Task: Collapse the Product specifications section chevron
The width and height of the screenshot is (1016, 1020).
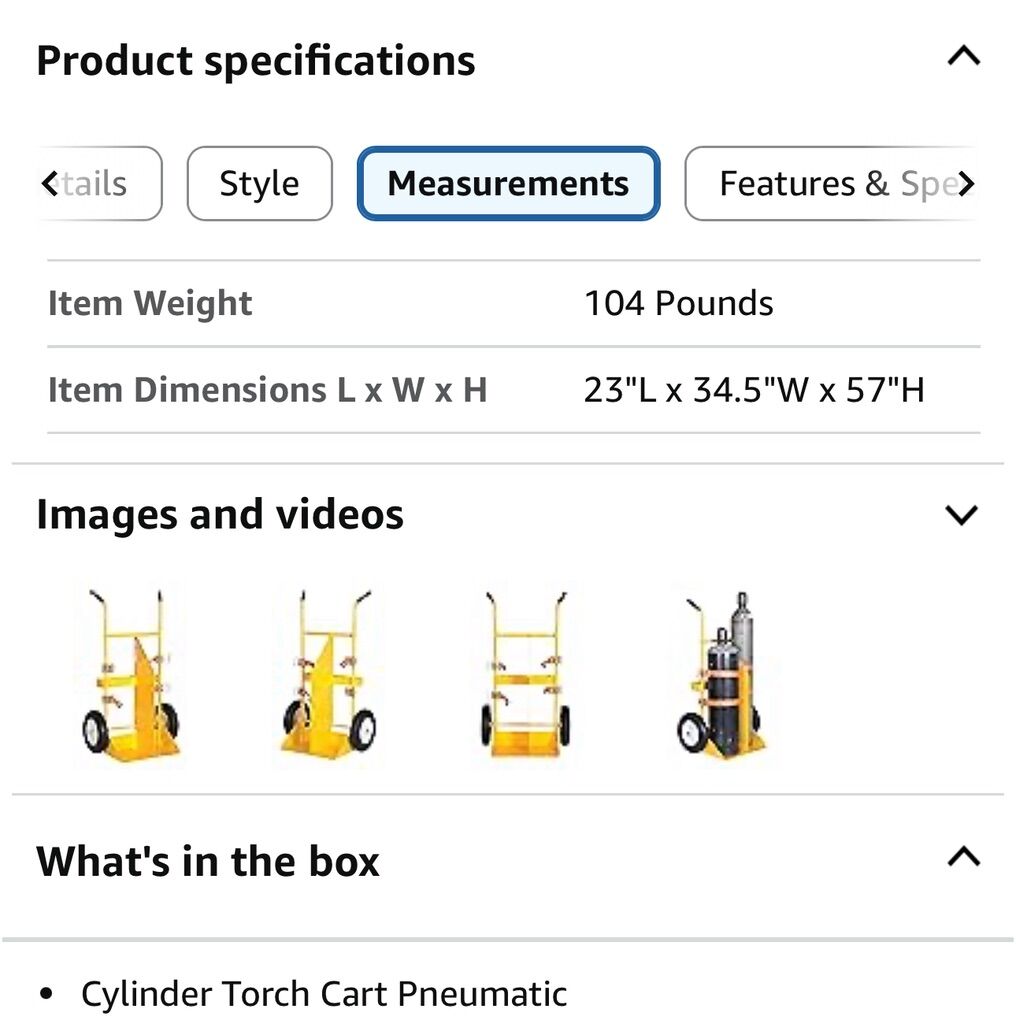Action: (x=962, y=57)
